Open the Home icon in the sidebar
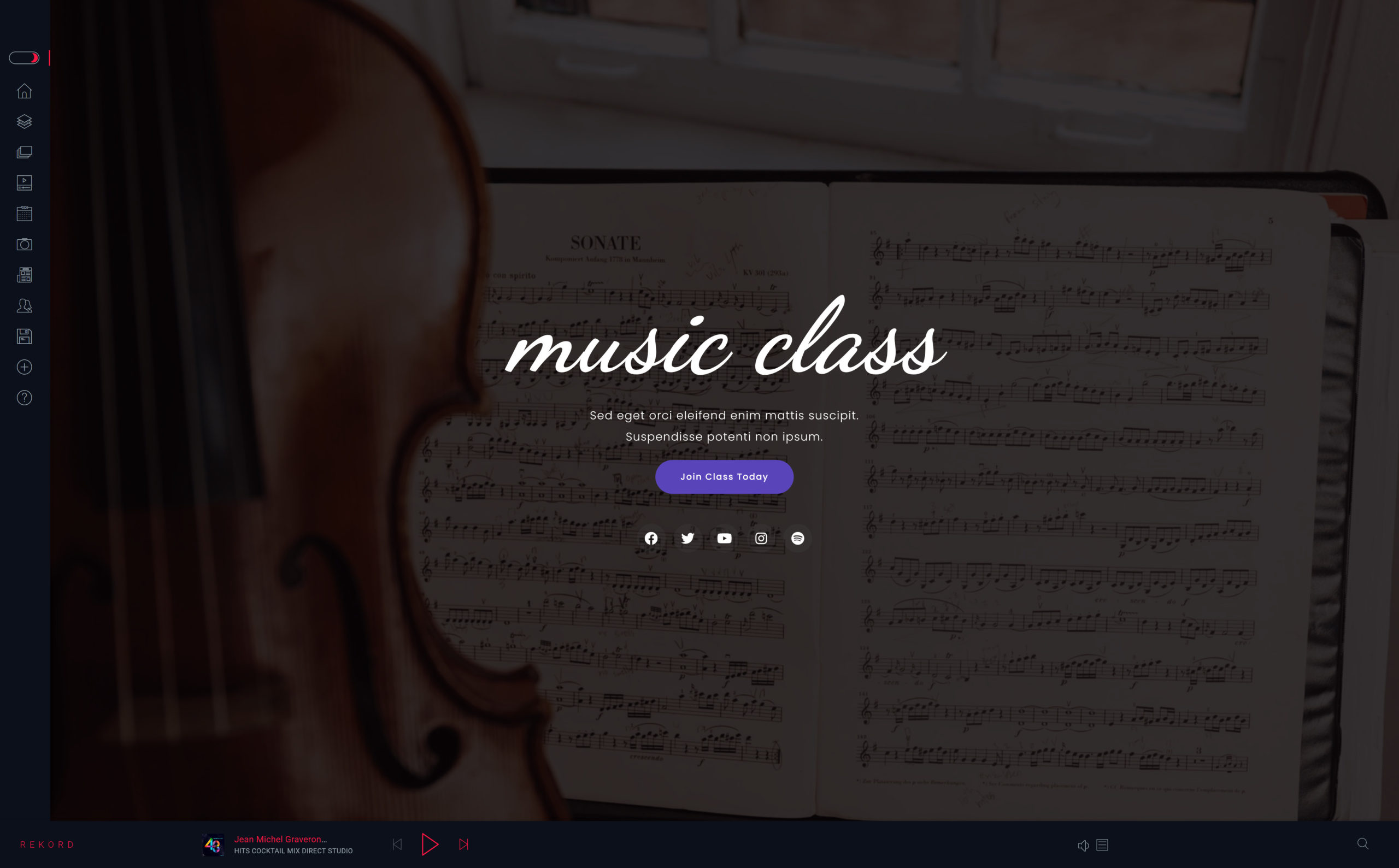This screenshot has height=868, width=1399. coord(24,91)
